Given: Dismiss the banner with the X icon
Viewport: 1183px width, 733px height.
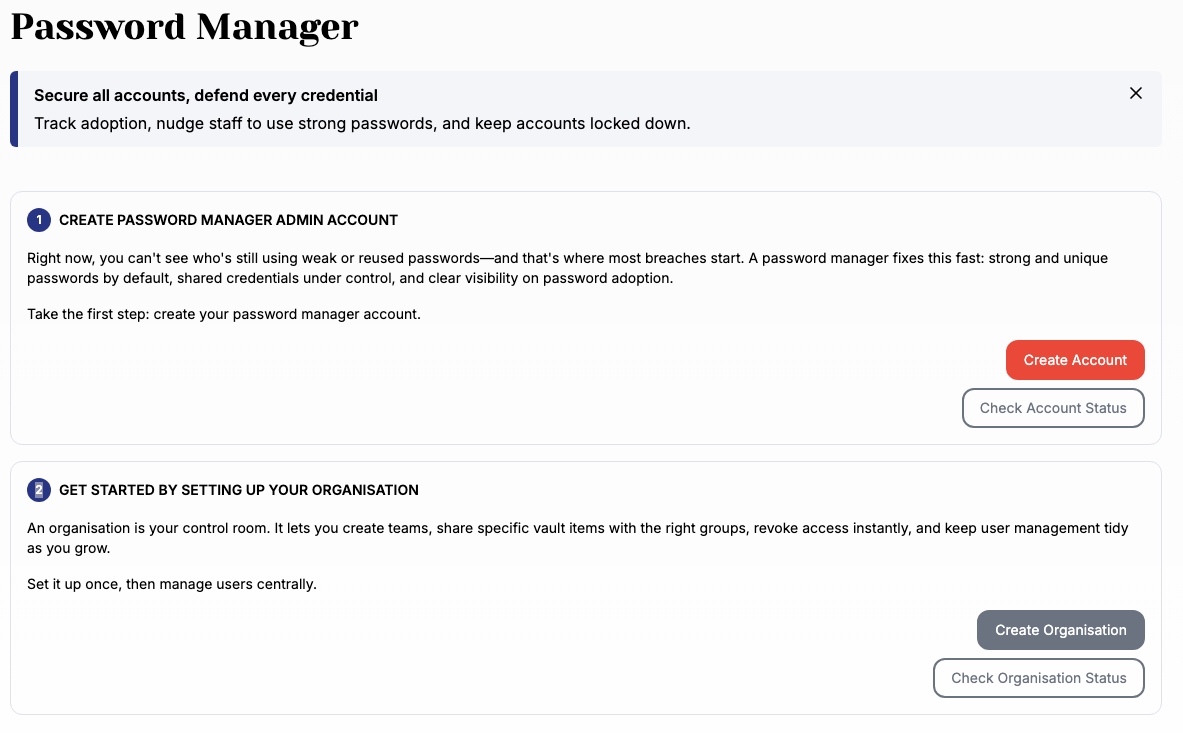Looking at the screenshot, I should 1135,94.
